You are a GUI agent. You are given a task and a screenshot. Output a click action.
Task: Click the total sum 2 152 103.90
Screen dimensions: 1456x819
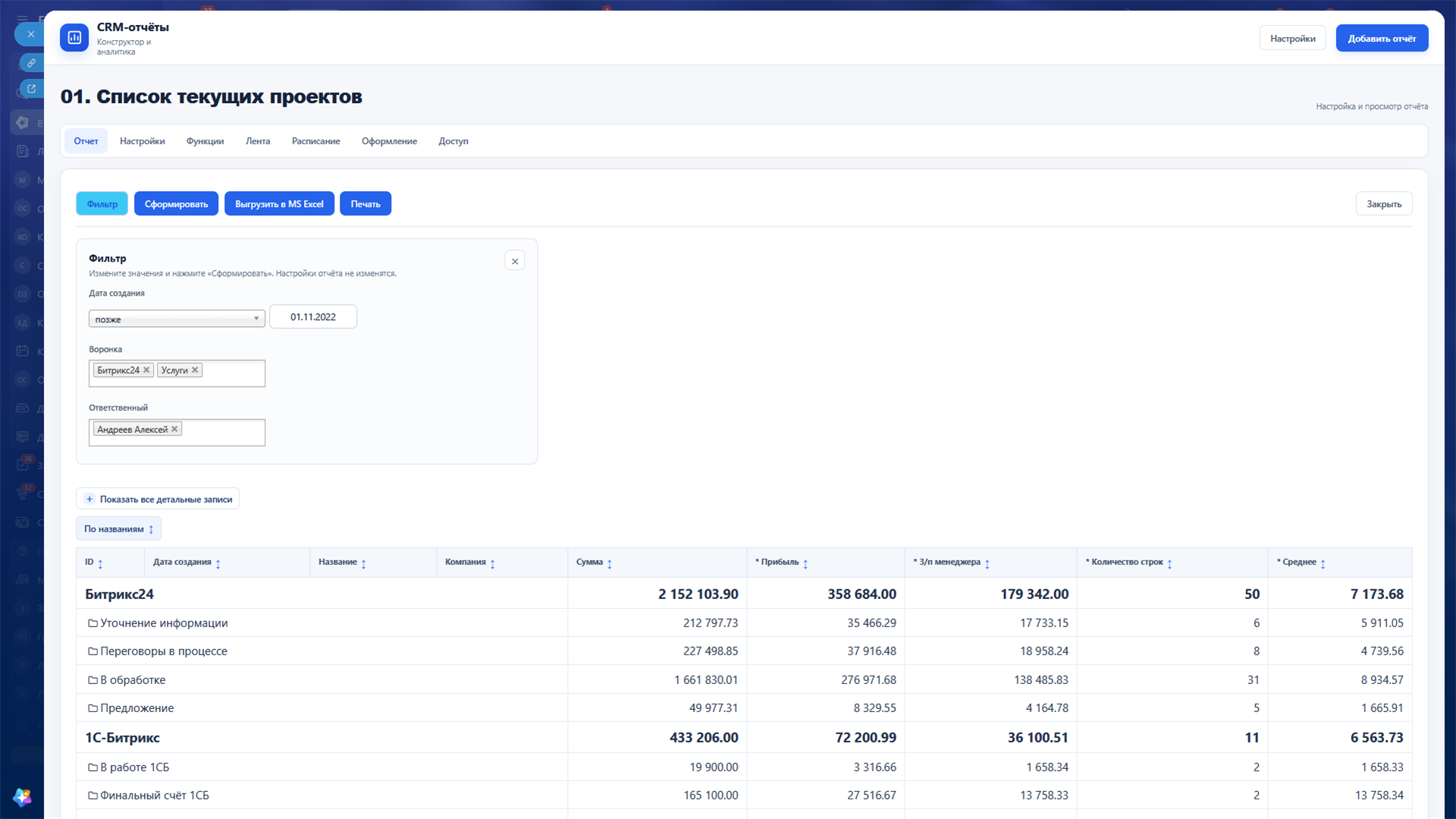698,595
